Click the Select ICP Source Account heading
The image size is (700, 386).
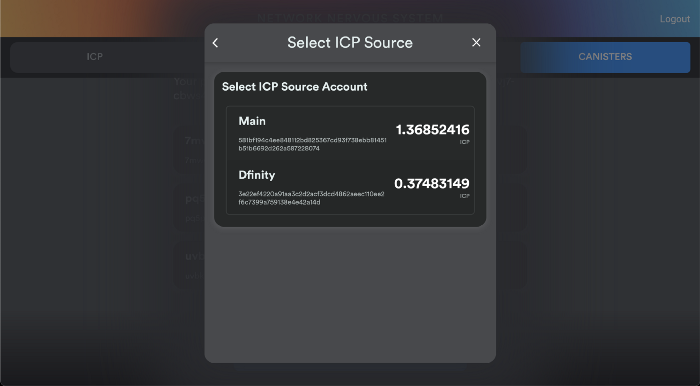[x=295, y=87]
